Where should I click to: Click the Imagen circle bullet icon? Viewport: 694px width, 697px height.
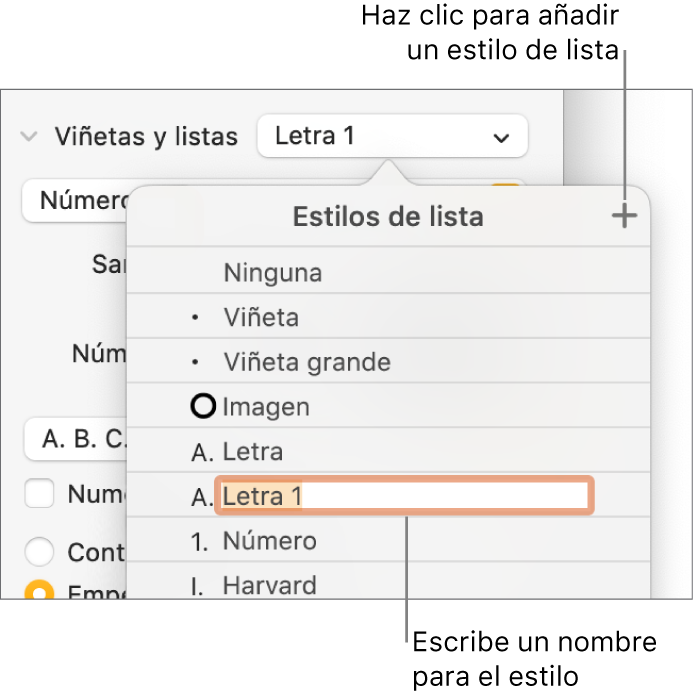click(x=203, y=406)
